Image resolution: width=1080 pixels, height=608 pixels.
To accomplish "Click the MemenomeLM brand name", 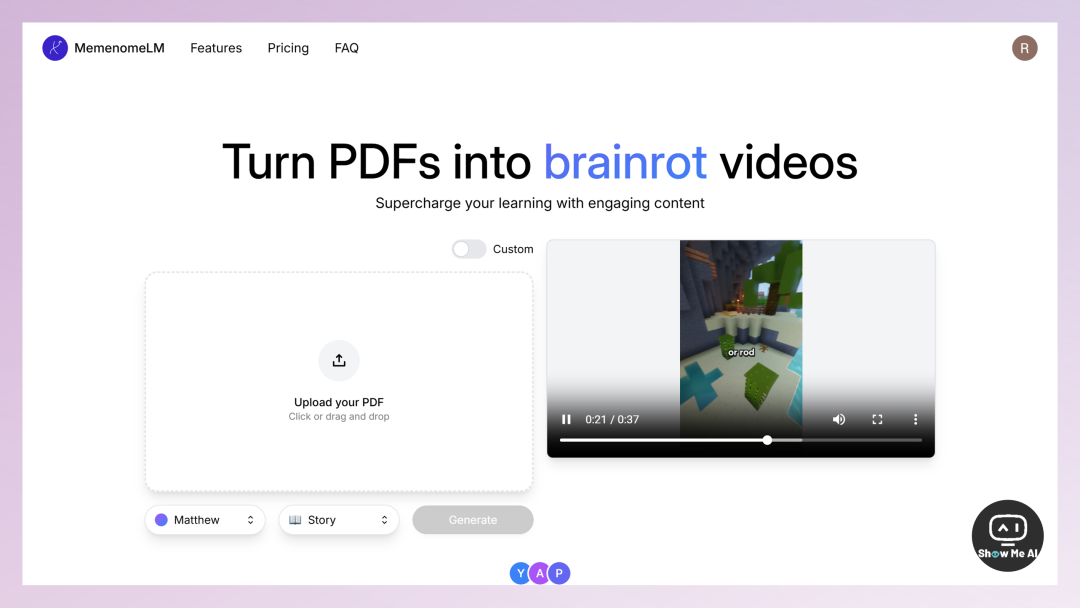I will (x=119, y=48).
